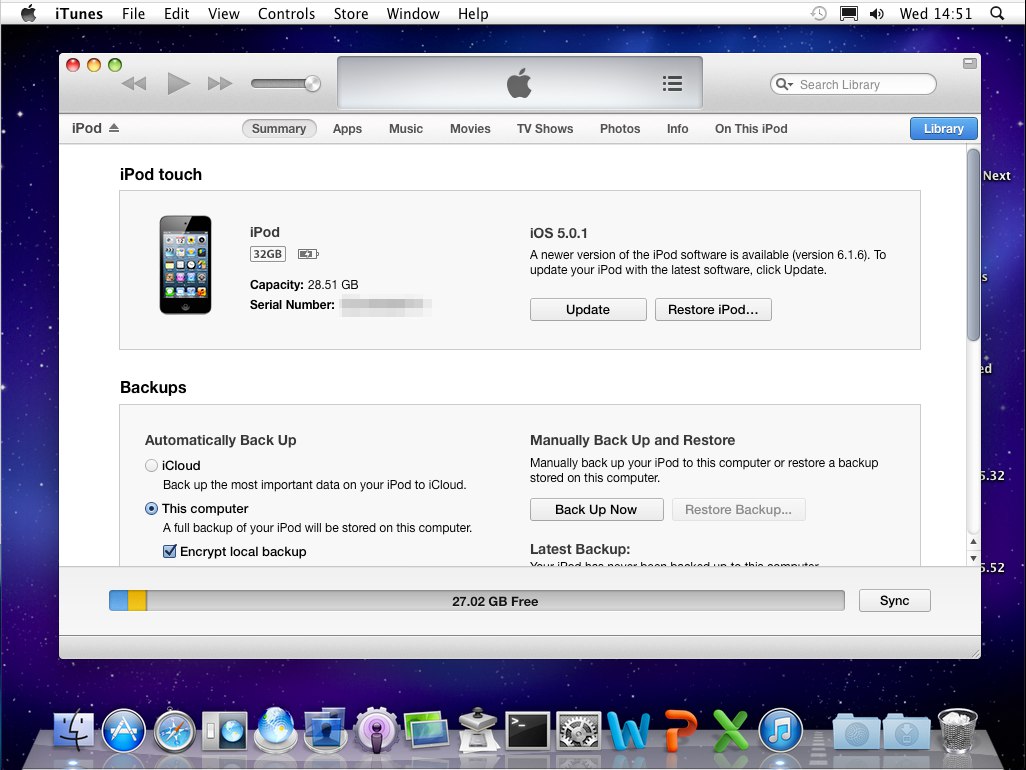
Task: Click the Search Library field
Action: pos(853,84)
